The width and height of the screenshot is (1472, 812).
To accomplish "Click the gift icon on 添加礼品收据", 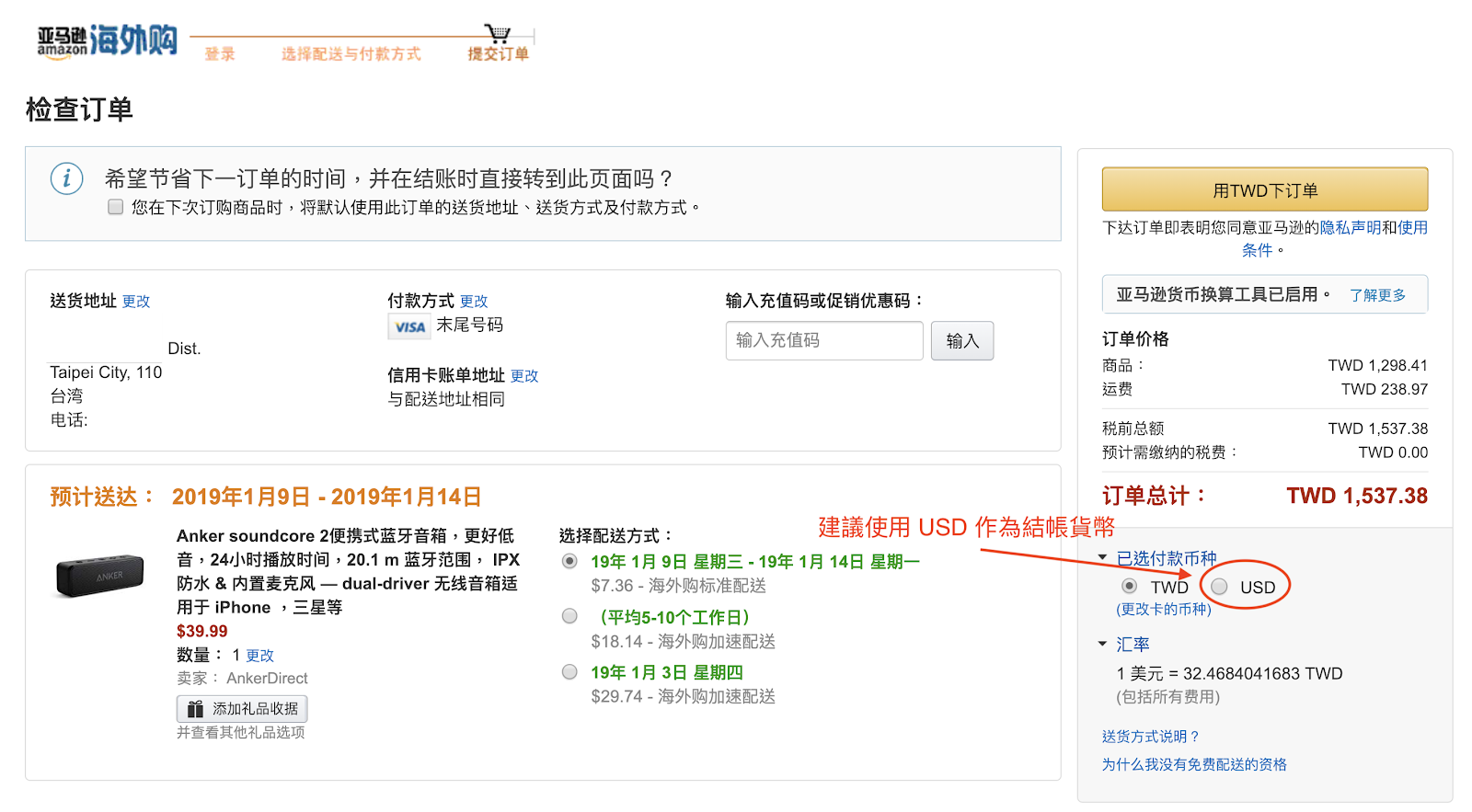I will pos(195,709).
